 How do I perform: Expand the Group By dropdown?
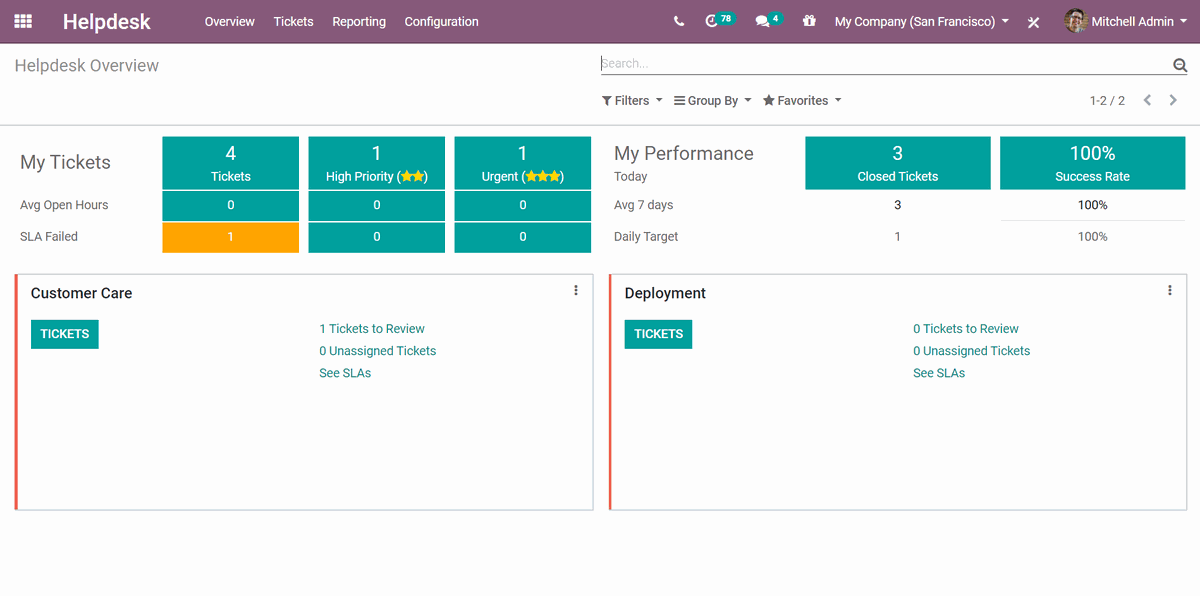711,100
